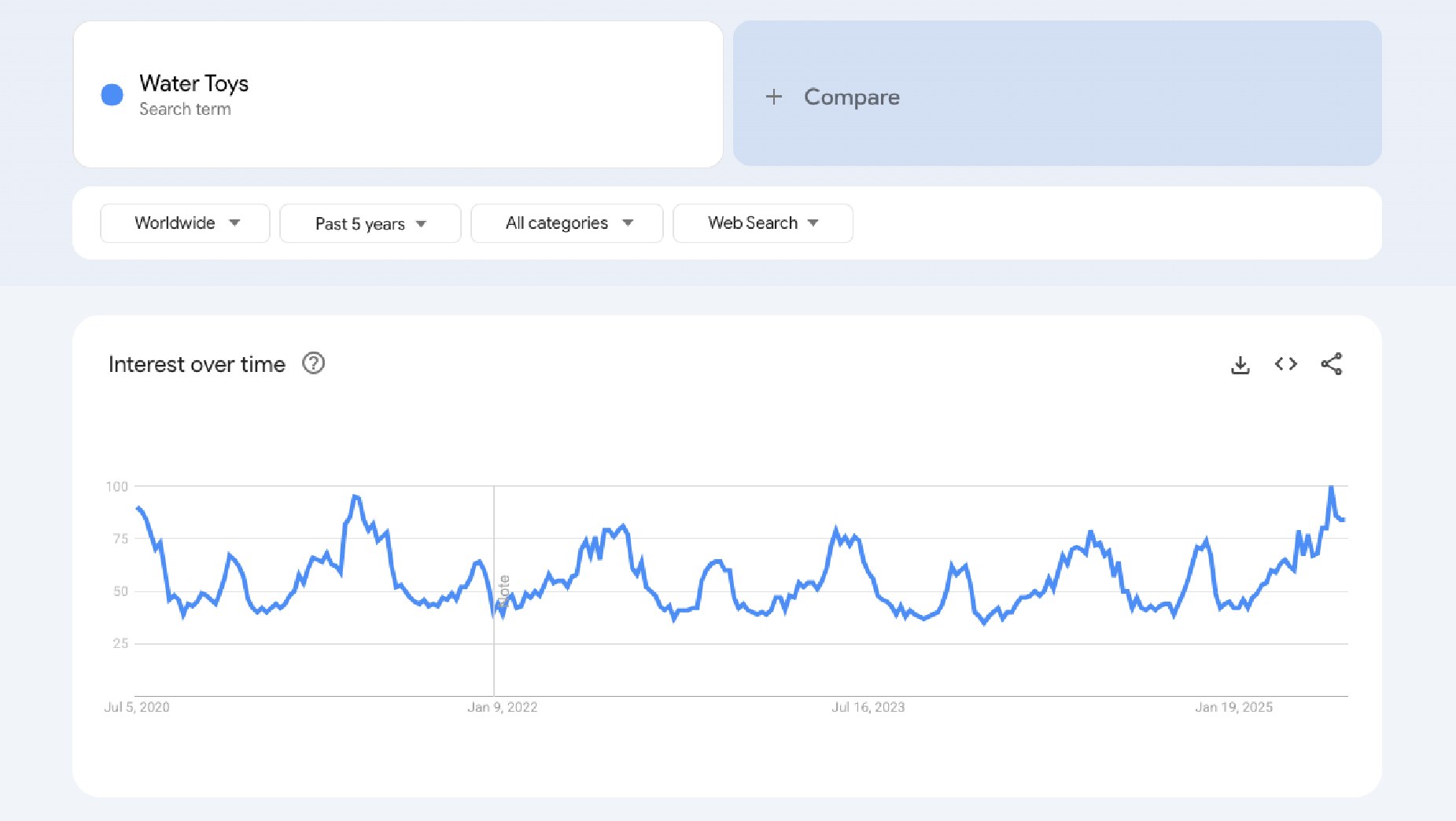Screen dimensions: 1456x821
Task: Click the Jan 19, 2025 axis label
Action: [1234, 707]
